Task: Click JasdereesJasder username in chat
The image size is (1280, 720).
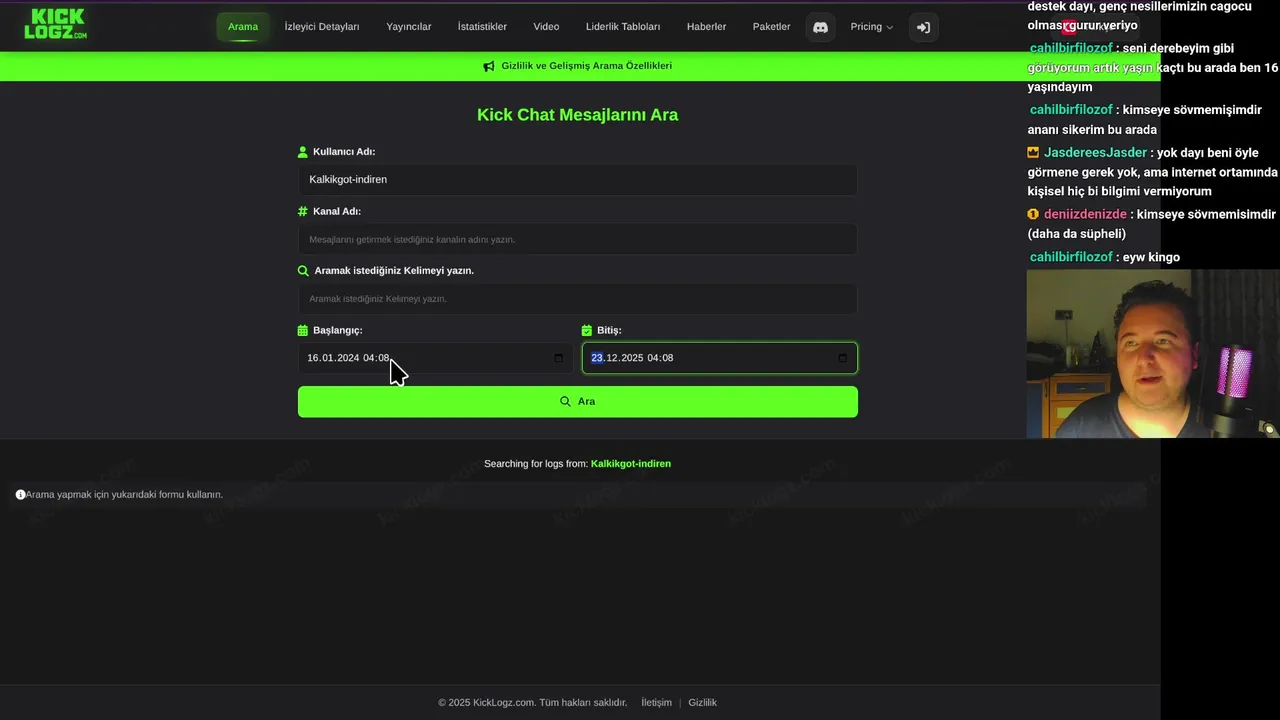Action: coord(1095,153)
